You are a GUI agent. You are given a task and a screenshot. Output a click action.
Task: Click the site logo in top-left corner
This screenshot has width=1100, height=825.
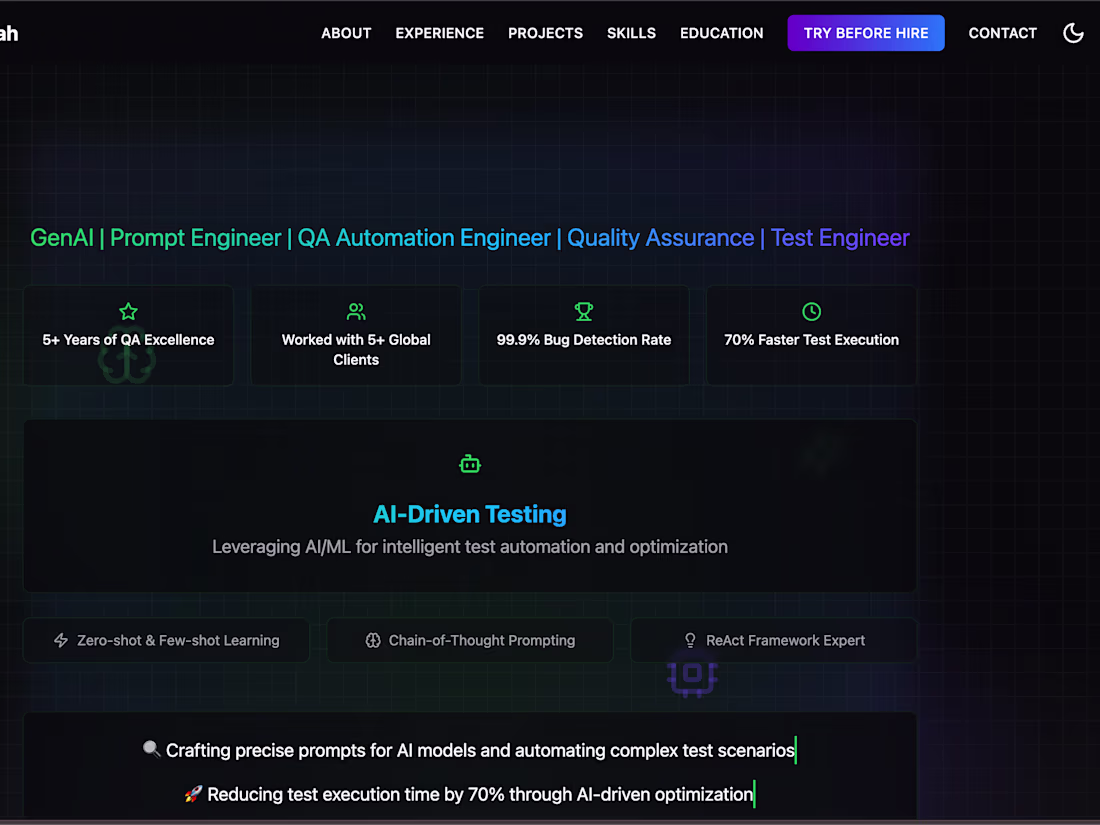pyautogui.click(x=9, y=33)
